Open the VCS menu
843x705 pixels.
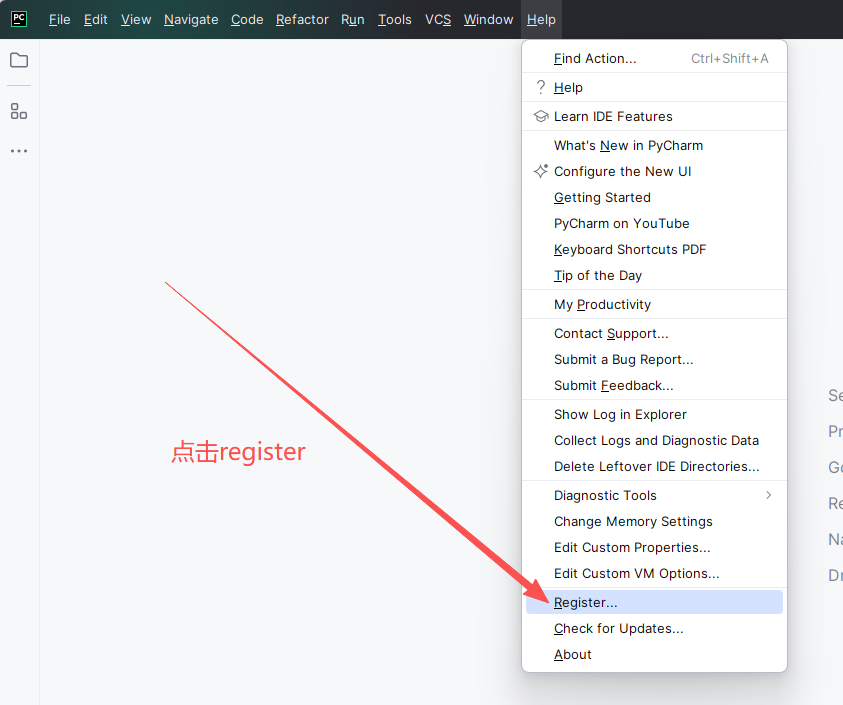pos(438,20)
